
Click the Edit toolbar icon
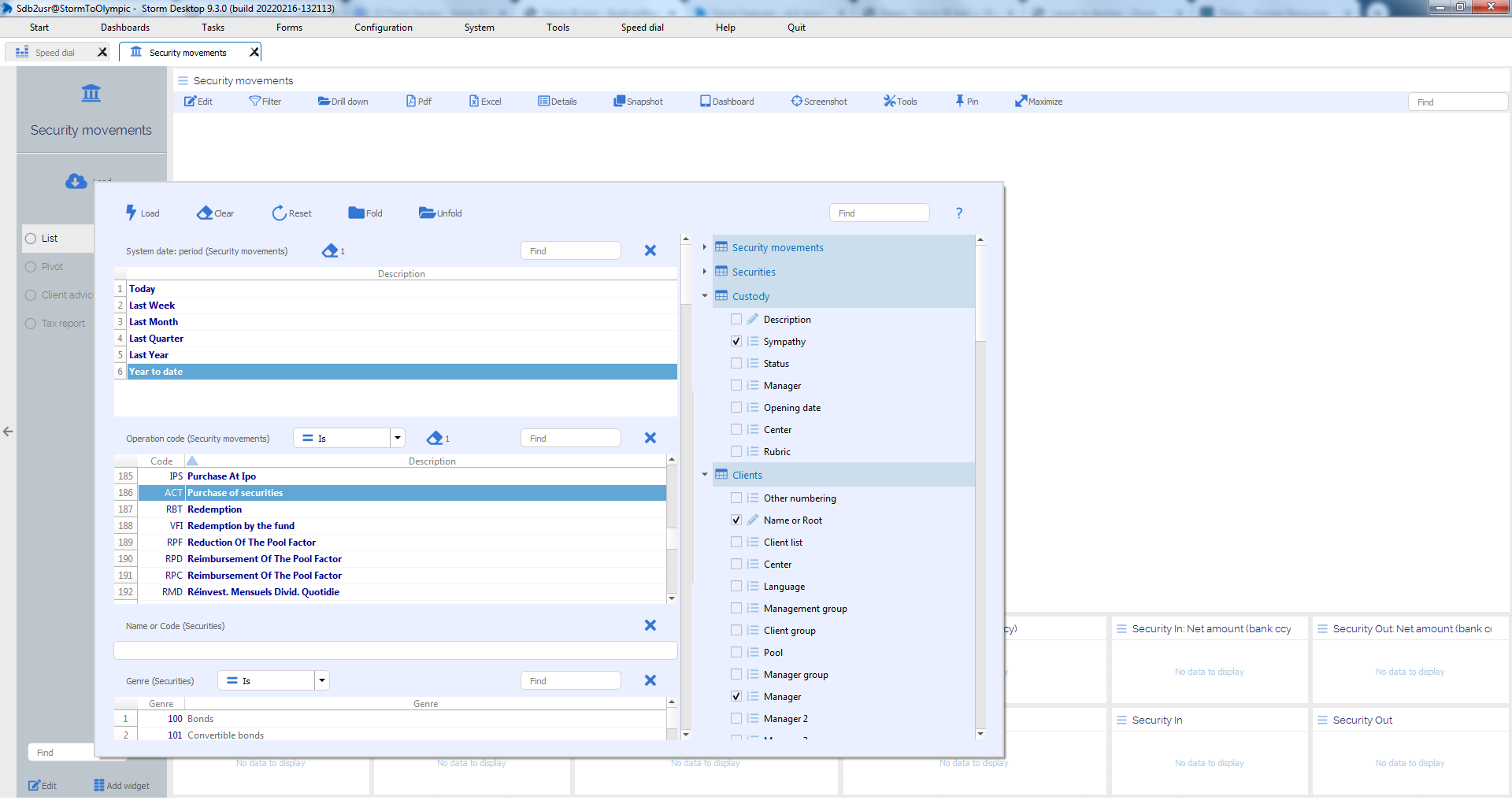191,101
